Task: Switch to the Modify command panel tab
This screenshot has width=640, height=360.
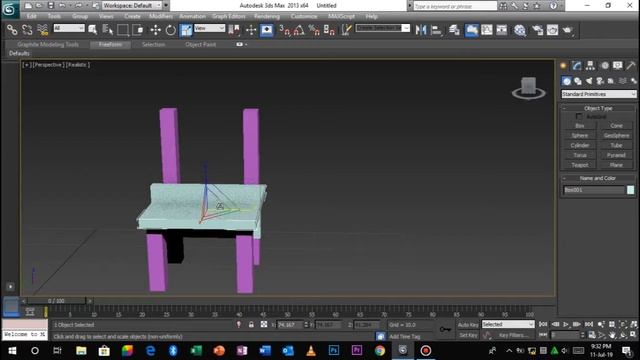Action: (576, 66)
